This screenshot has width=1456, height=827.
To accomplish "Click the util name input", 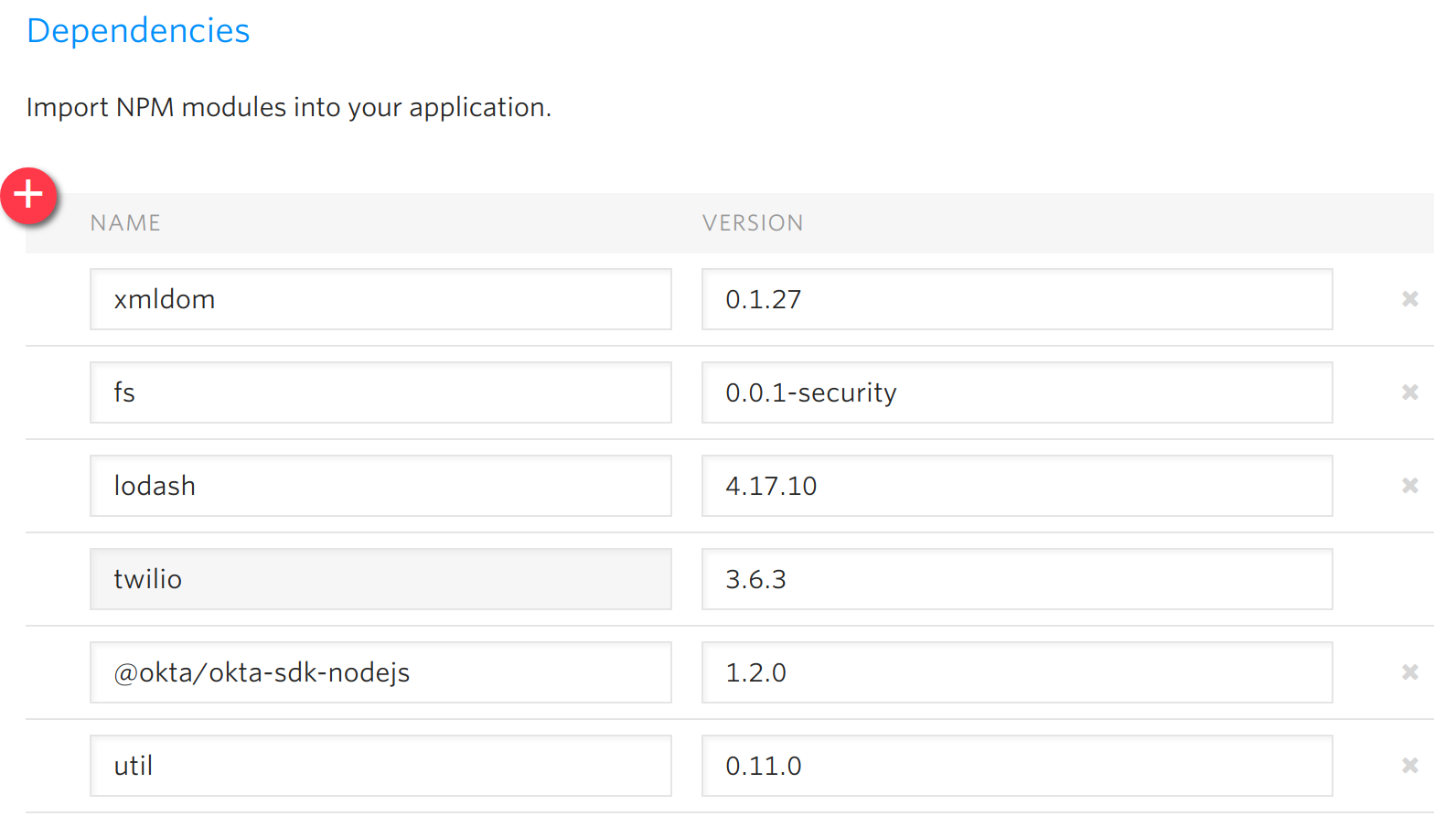I will pos(380,766).
